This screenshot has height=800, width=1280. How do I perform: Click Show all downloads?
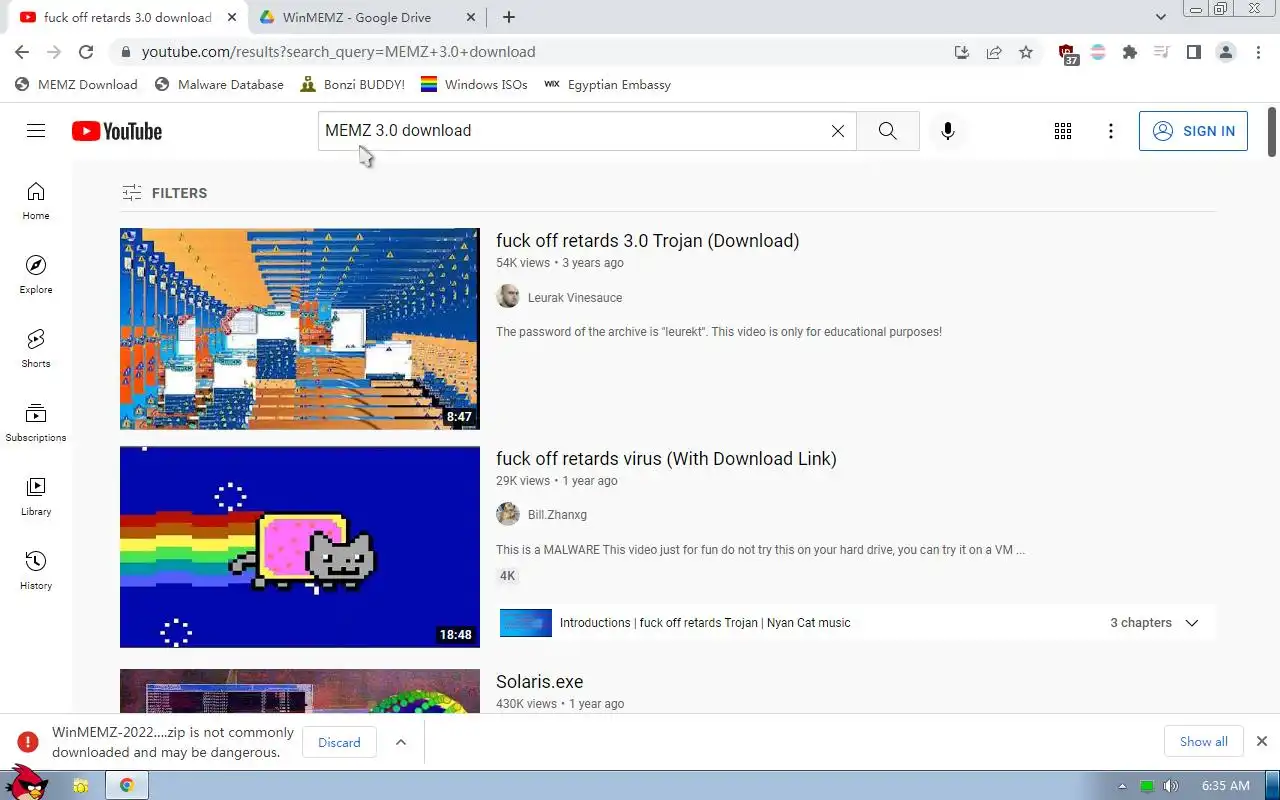tap(1203, 741)
